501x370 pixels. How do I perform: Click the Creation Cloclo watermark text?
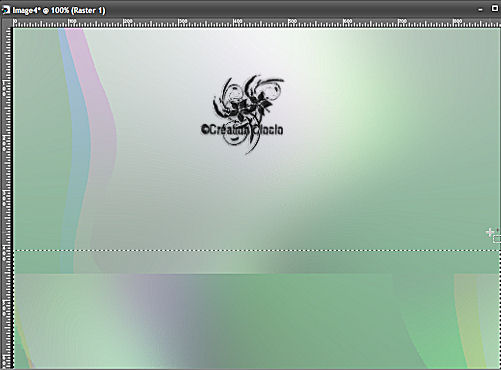point(242,130)
